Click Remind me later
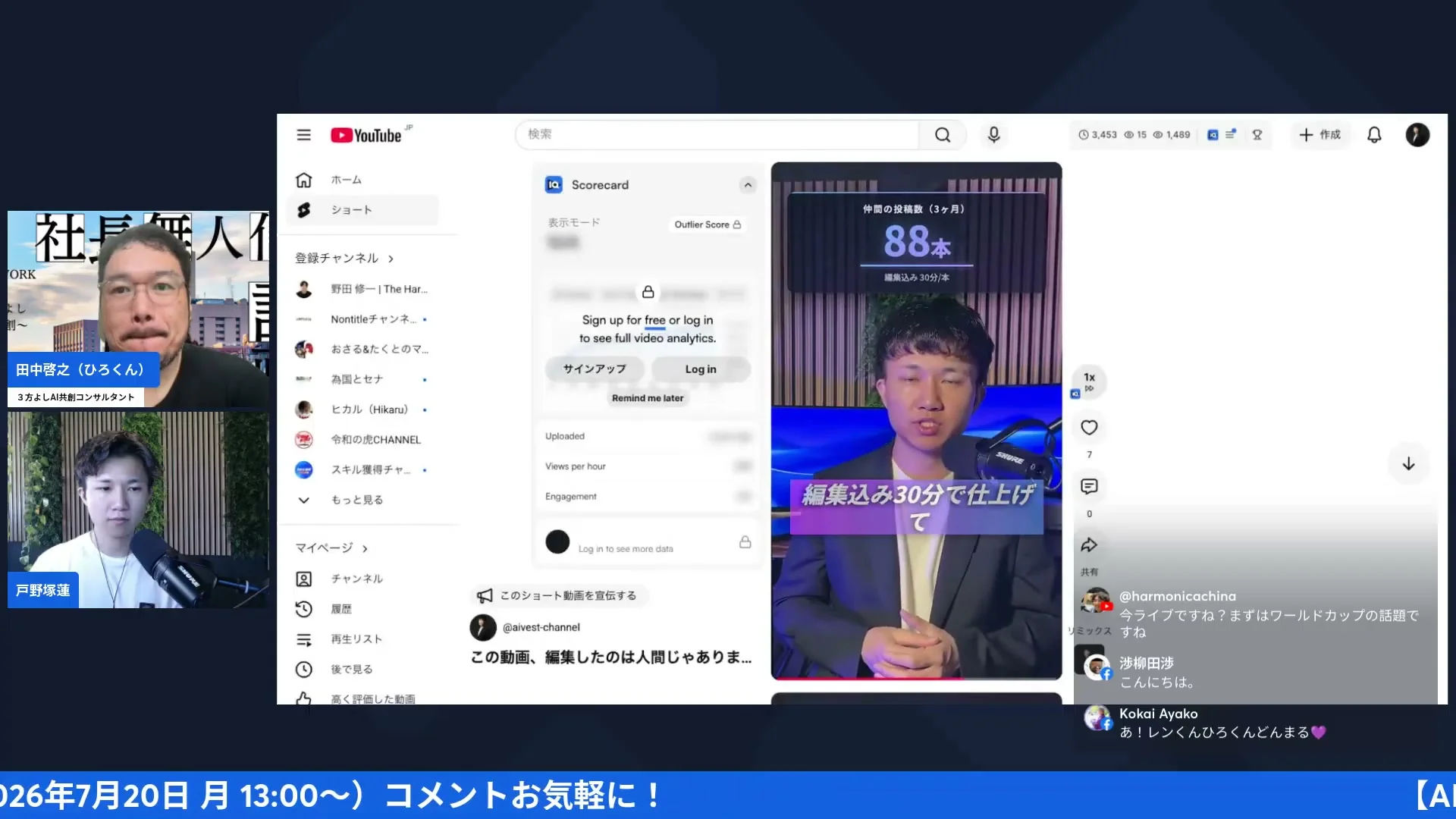1456x819 pixels. [648, 399]
